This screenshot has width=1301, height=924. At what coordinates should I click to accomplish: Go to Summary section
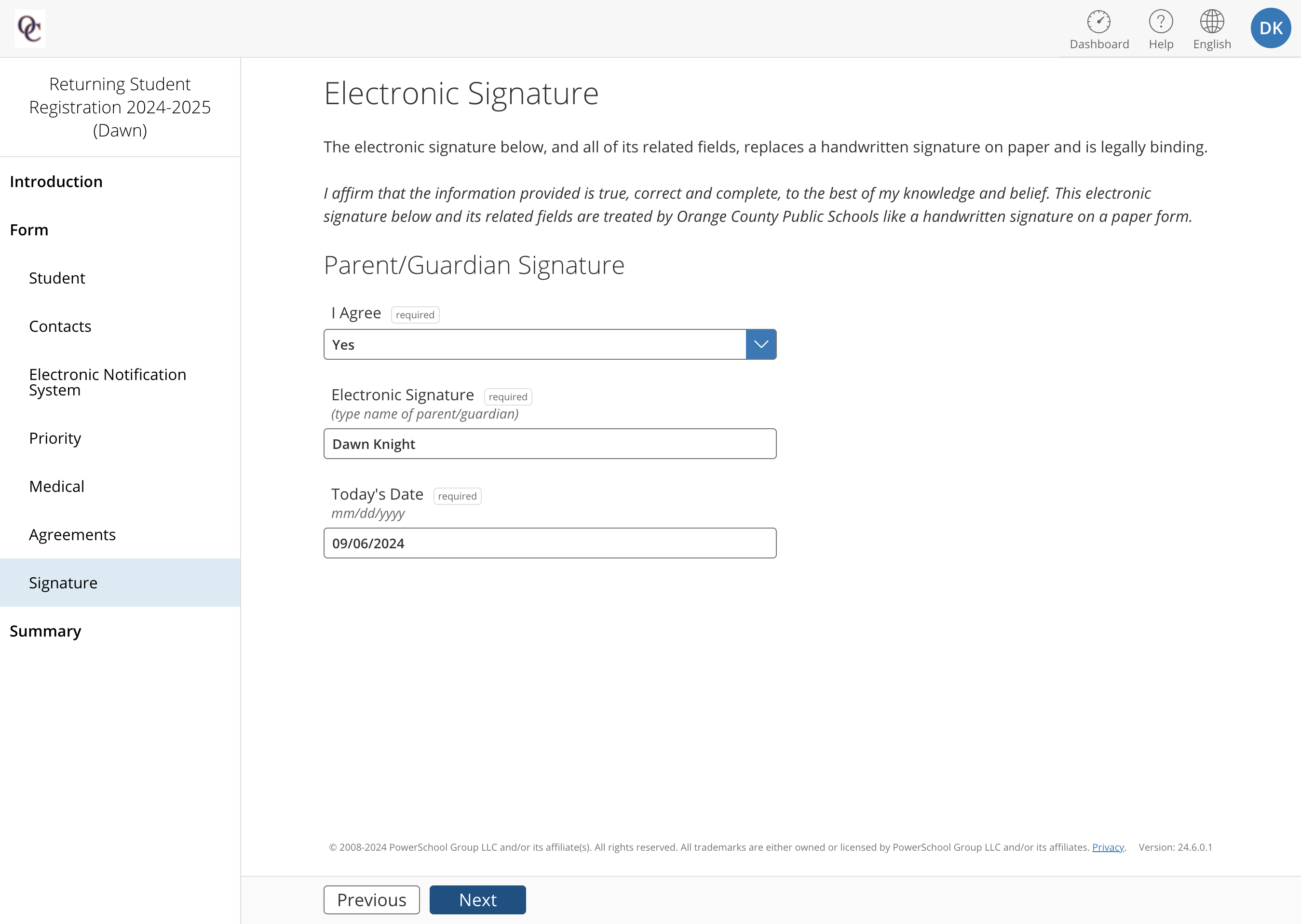pos(45,631)
